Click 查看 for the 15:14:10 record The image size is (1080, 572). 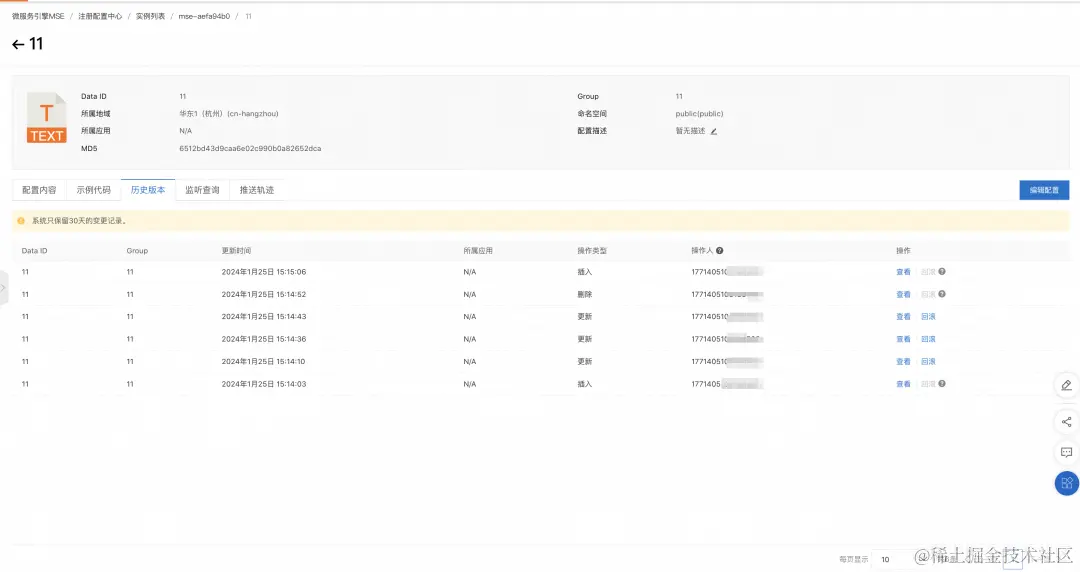(903, 362)
